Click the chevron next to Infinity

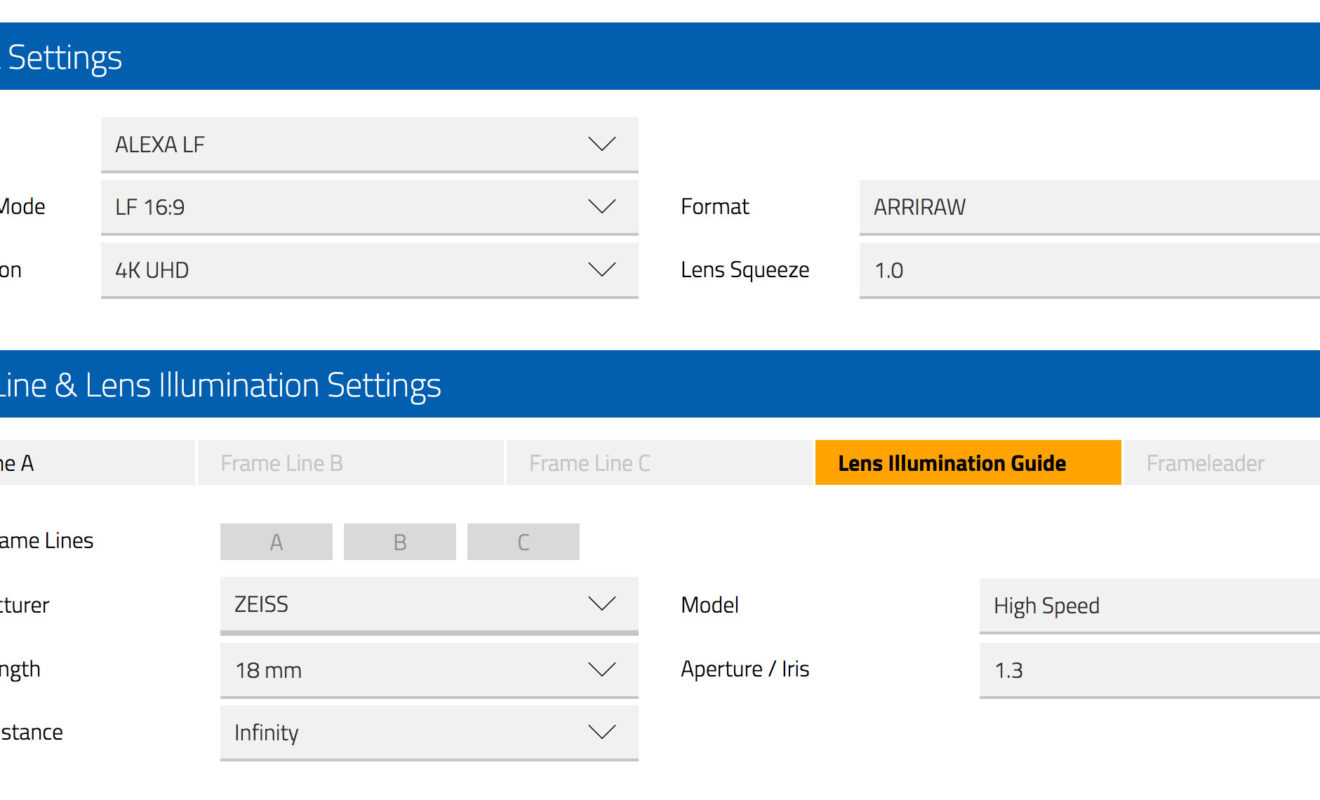click(602, 732)
